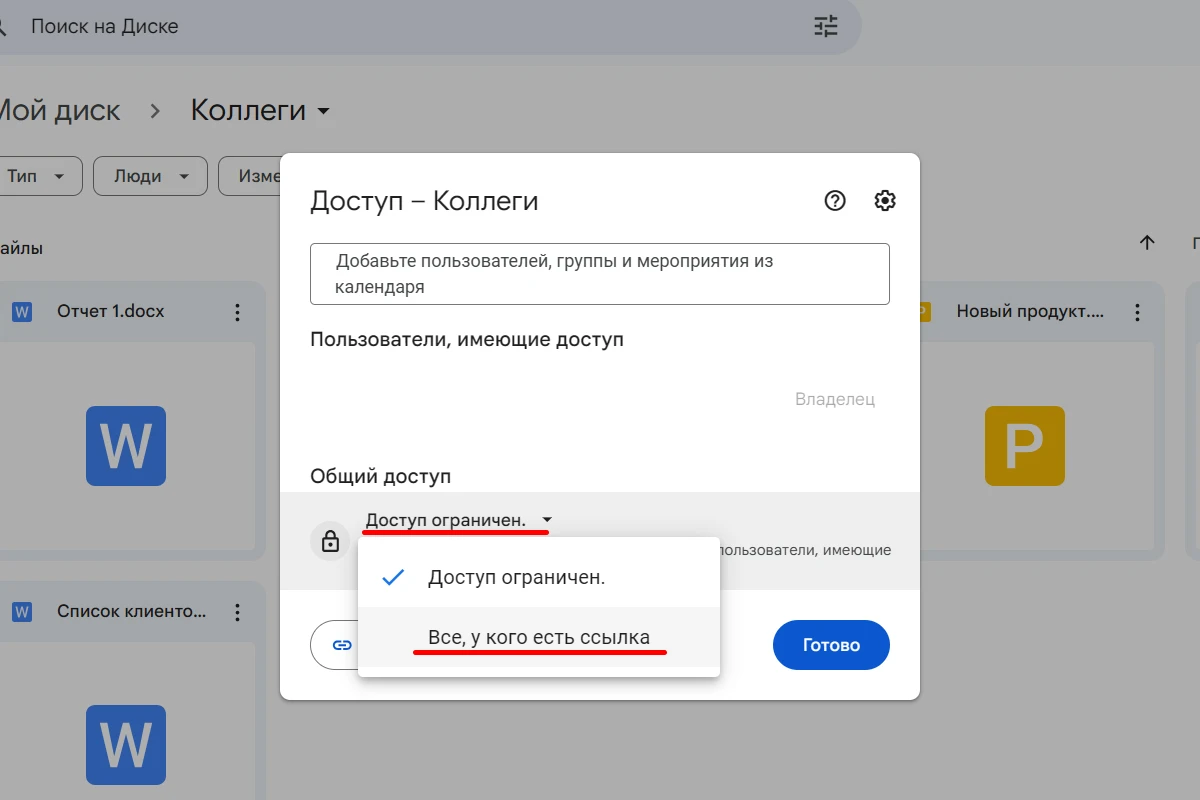This screenshot has height=800, width=1200.
Task: Click the lock icon beside Общий доступ
Action: [330, 542]
